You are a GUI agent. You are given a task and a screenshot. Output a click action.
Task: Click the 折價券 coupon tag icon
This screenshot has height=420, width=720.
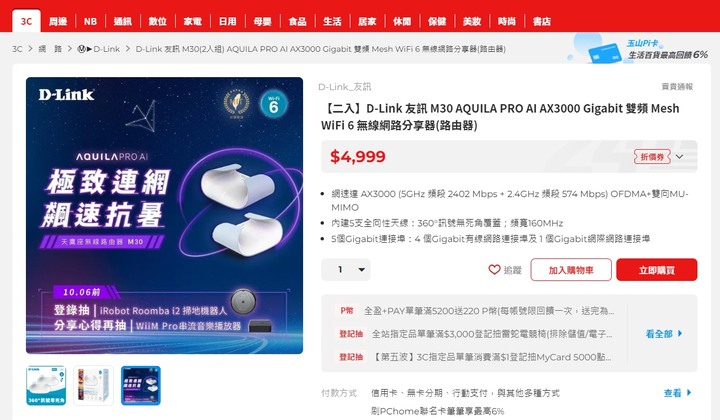coord(652,157)
